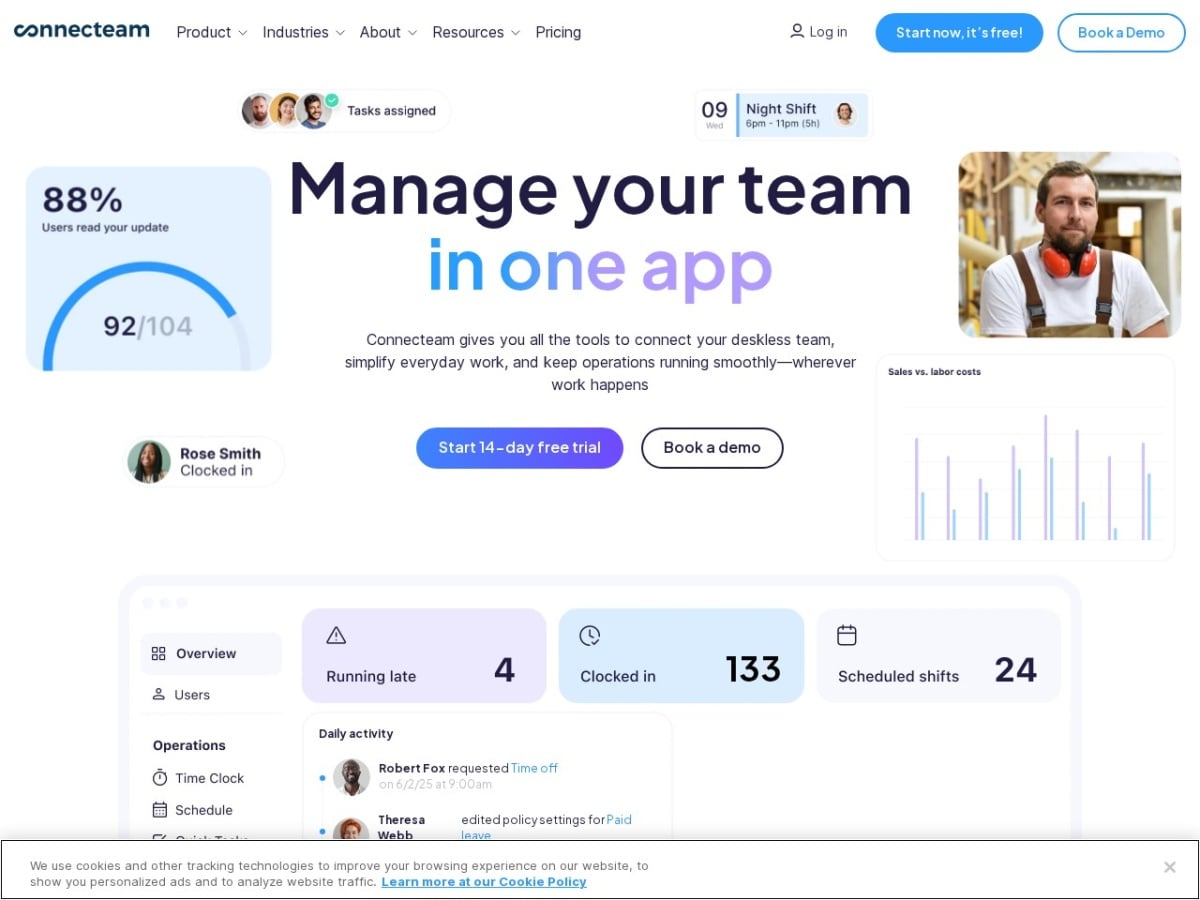Viewport: 1200px width, 900px height.
Task: Click the Book a demo hero button
Action: 712,447
